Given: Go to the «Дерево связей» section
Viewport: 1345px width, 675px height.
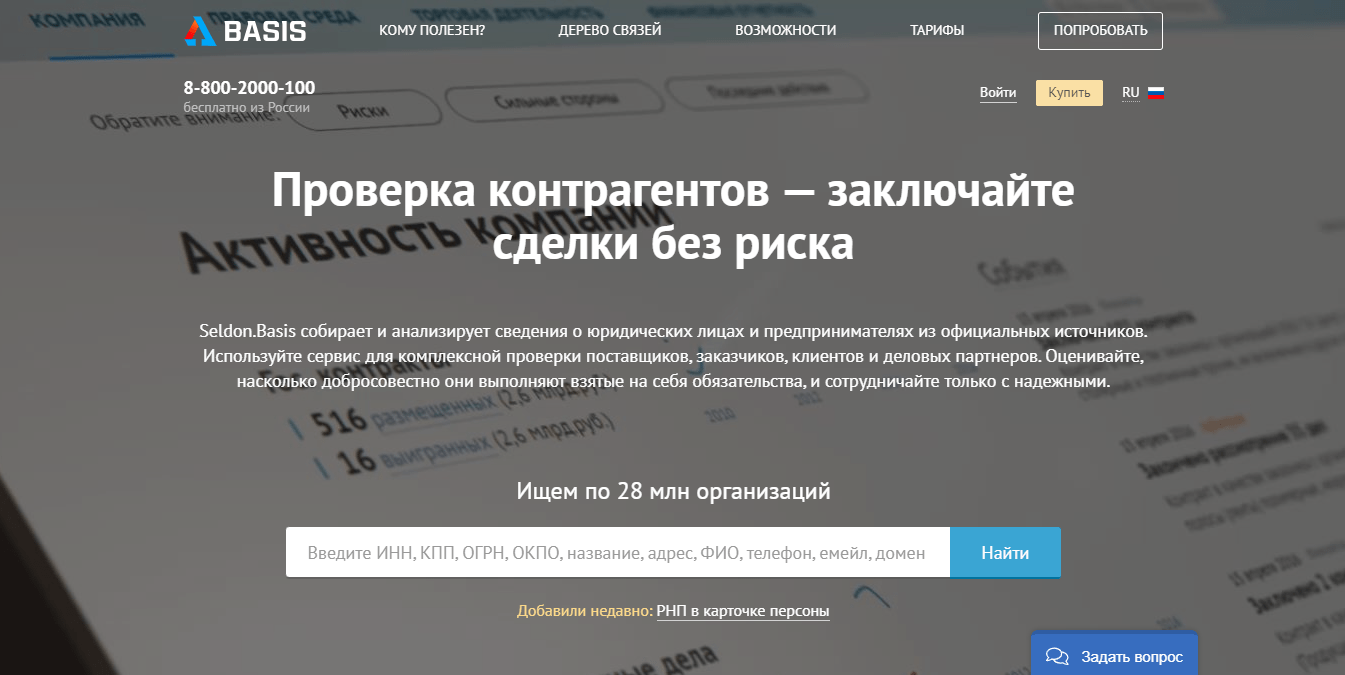Looking at the screenshot, I should (610, 30).
